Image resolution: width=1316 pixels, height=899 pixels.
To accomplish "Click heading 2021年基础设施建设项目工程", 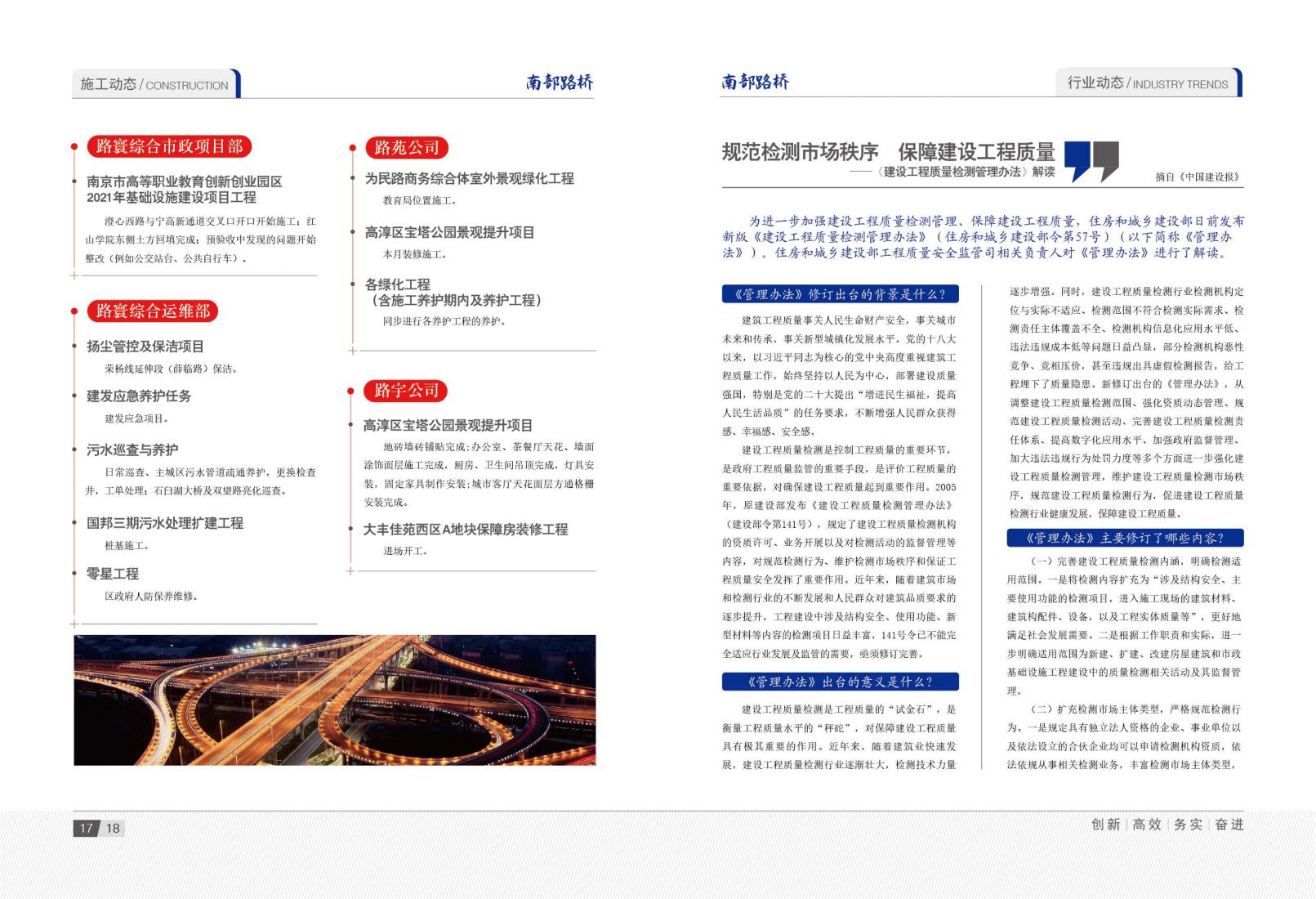I will (x=172, y=197).
